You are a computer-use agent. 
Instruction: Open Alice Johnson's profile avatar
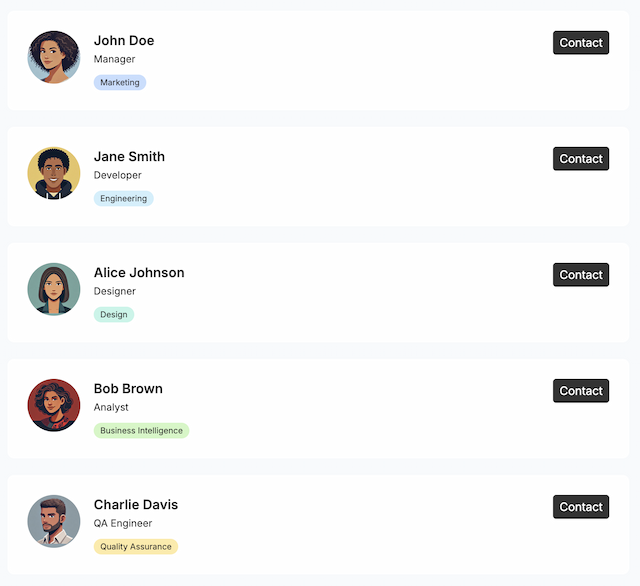[x=54, y=289]
